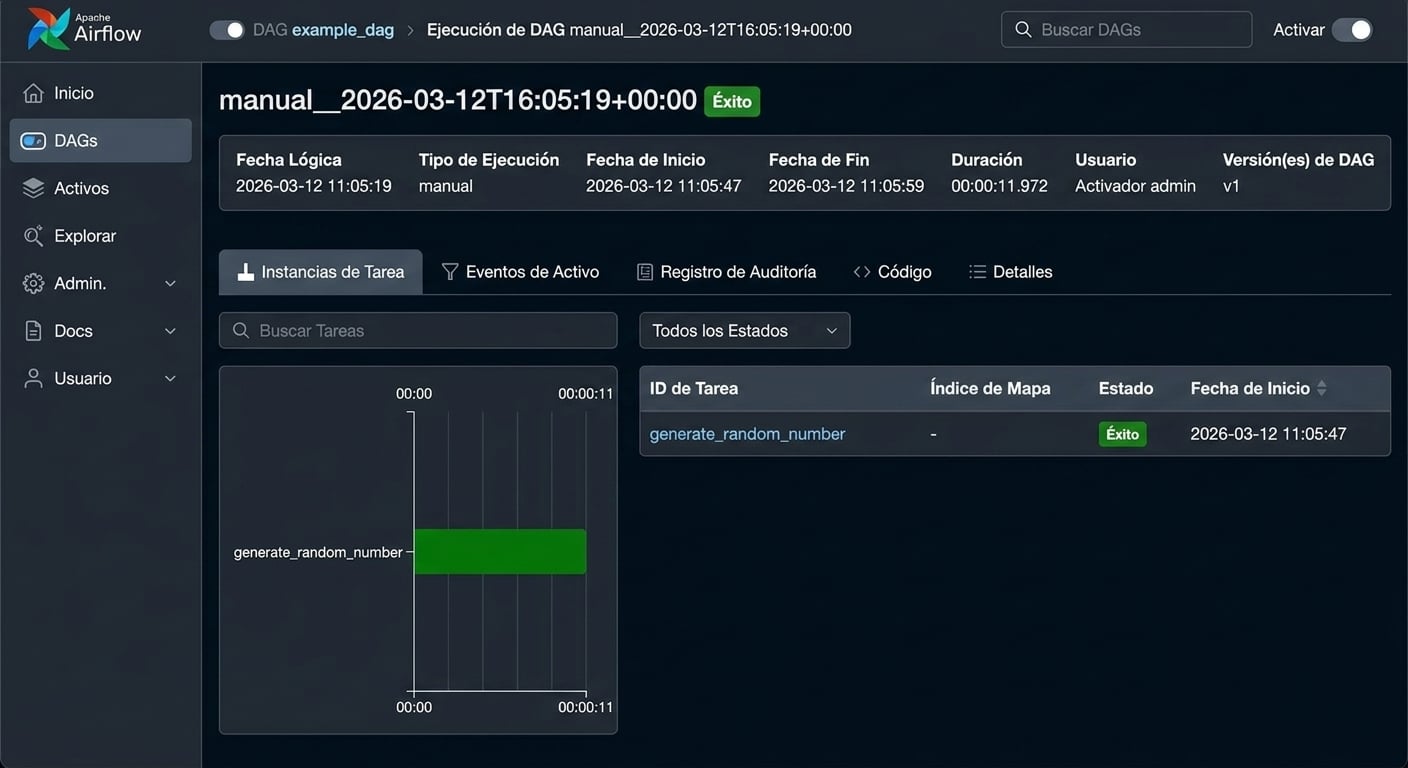Switch to Eventos de Activo tab
The height and width of the screenshot is (768, 1408).
(520, 272)
